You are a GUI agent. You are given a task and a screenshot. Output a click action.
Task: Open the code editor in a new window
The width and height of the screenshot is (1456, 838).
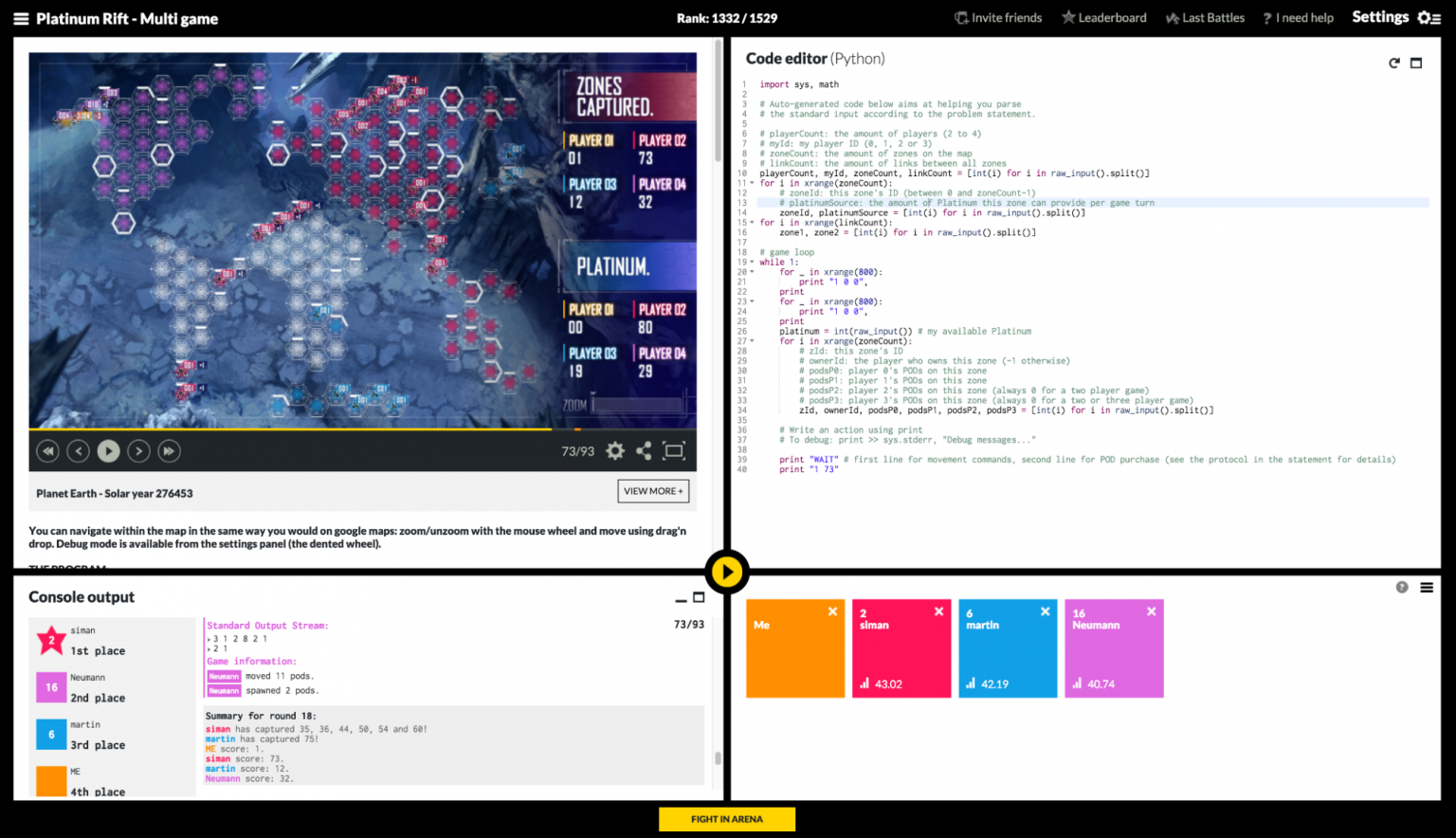pos(1416,63)
